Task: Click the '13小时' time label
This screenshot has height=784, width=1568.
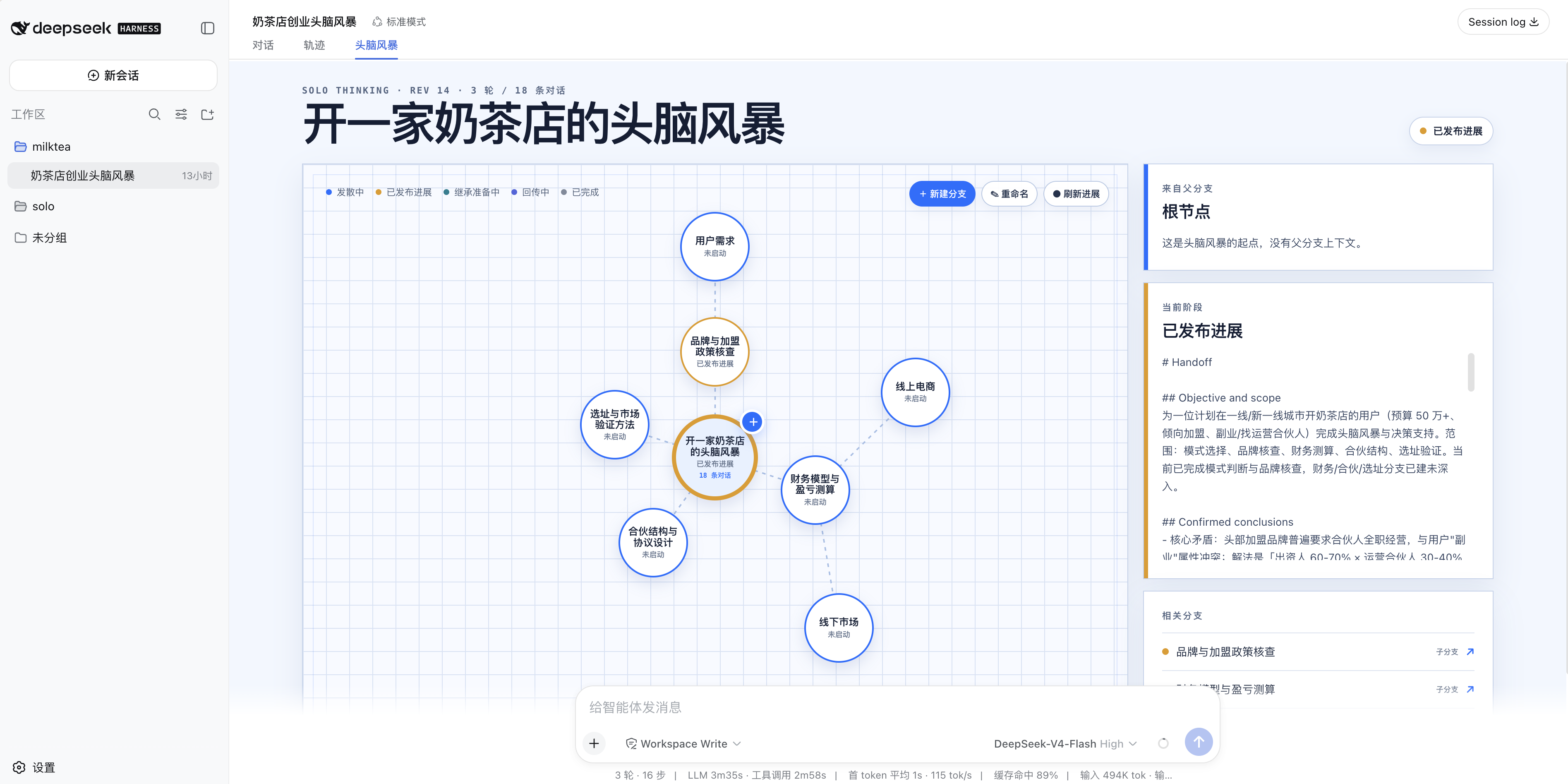Action: click(197, 176)
